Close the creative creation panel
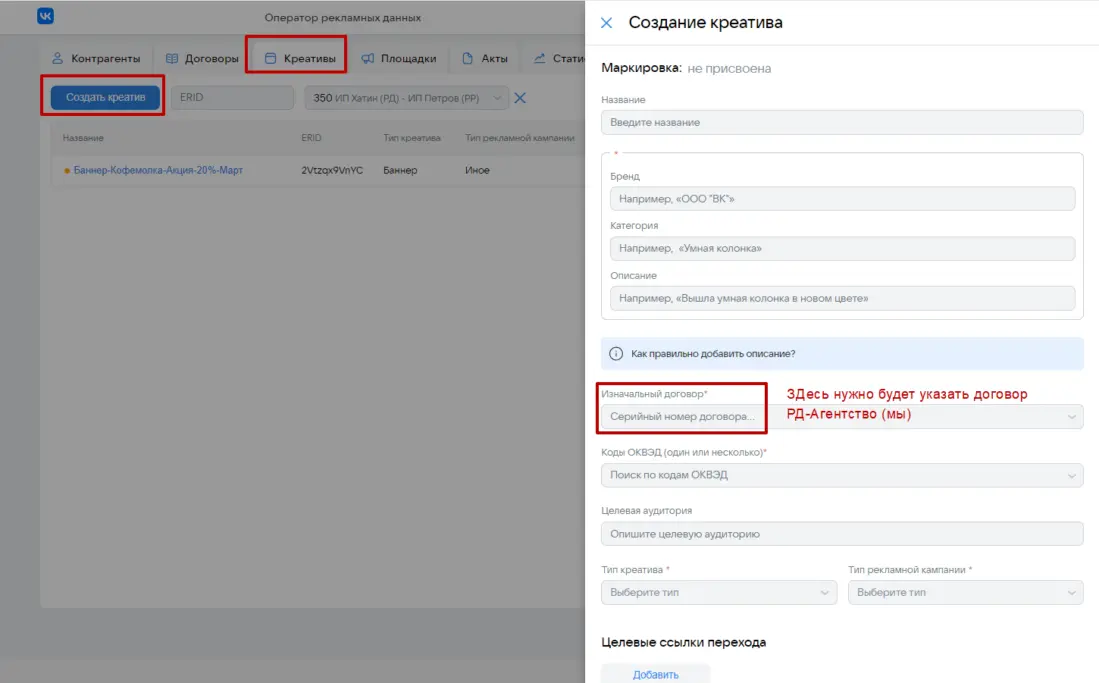This screenshot has width=1099, height=683. pos(606,22)
